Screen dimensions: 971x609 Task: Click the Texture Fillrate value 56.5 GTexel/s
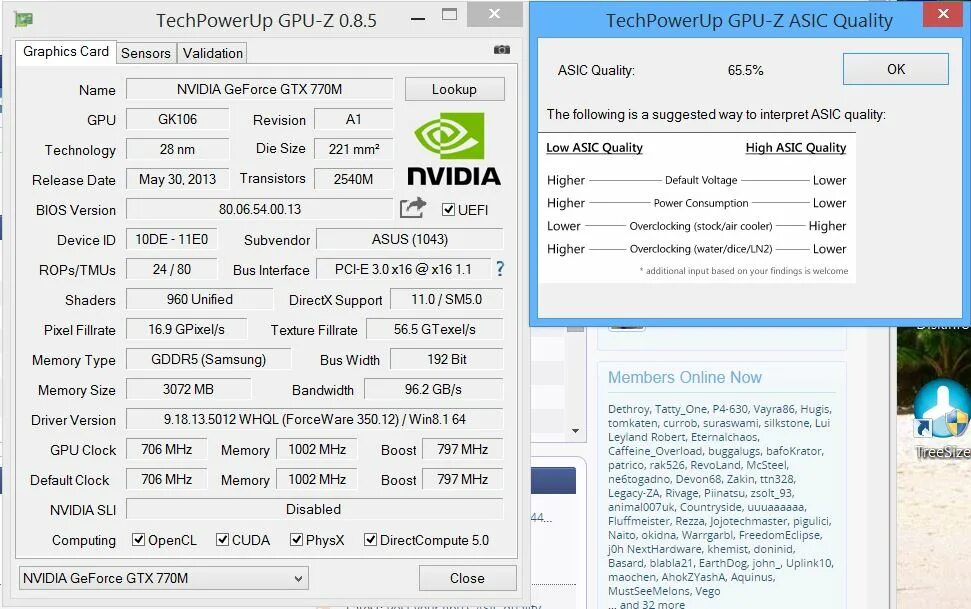tap(435, 329)
